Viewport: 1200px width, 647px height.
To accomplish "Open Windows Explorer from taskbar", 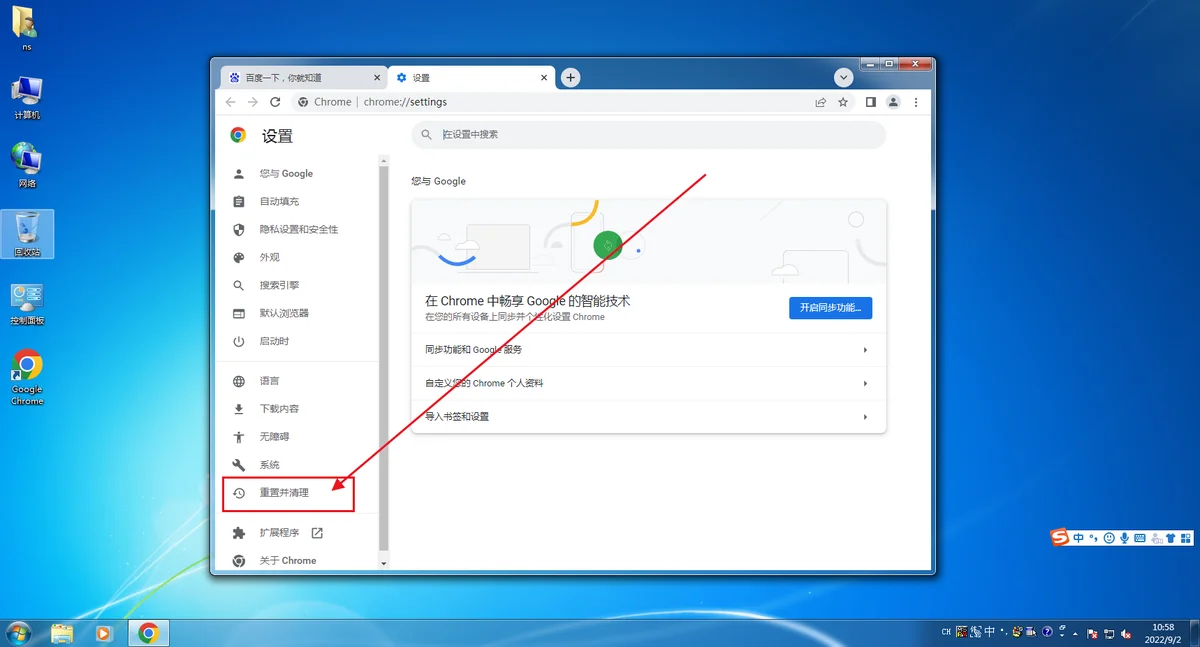I will click(62, 633).
